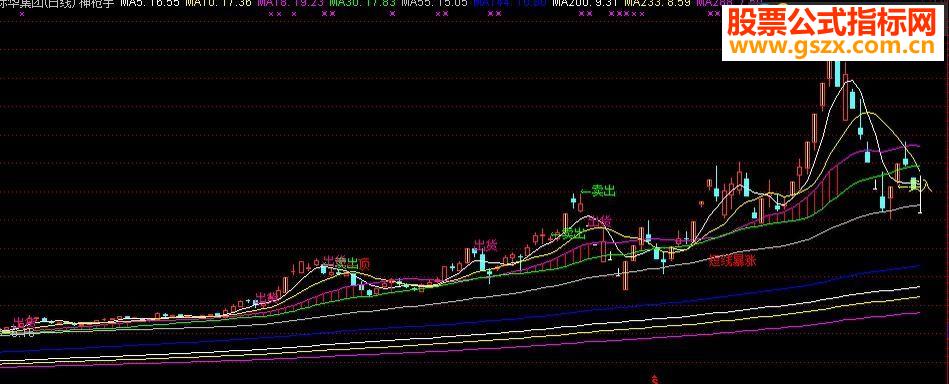The height and width of the screenshot is (384, 949).
Task: Click the MA10 17.36 readout
Action: 218,4
